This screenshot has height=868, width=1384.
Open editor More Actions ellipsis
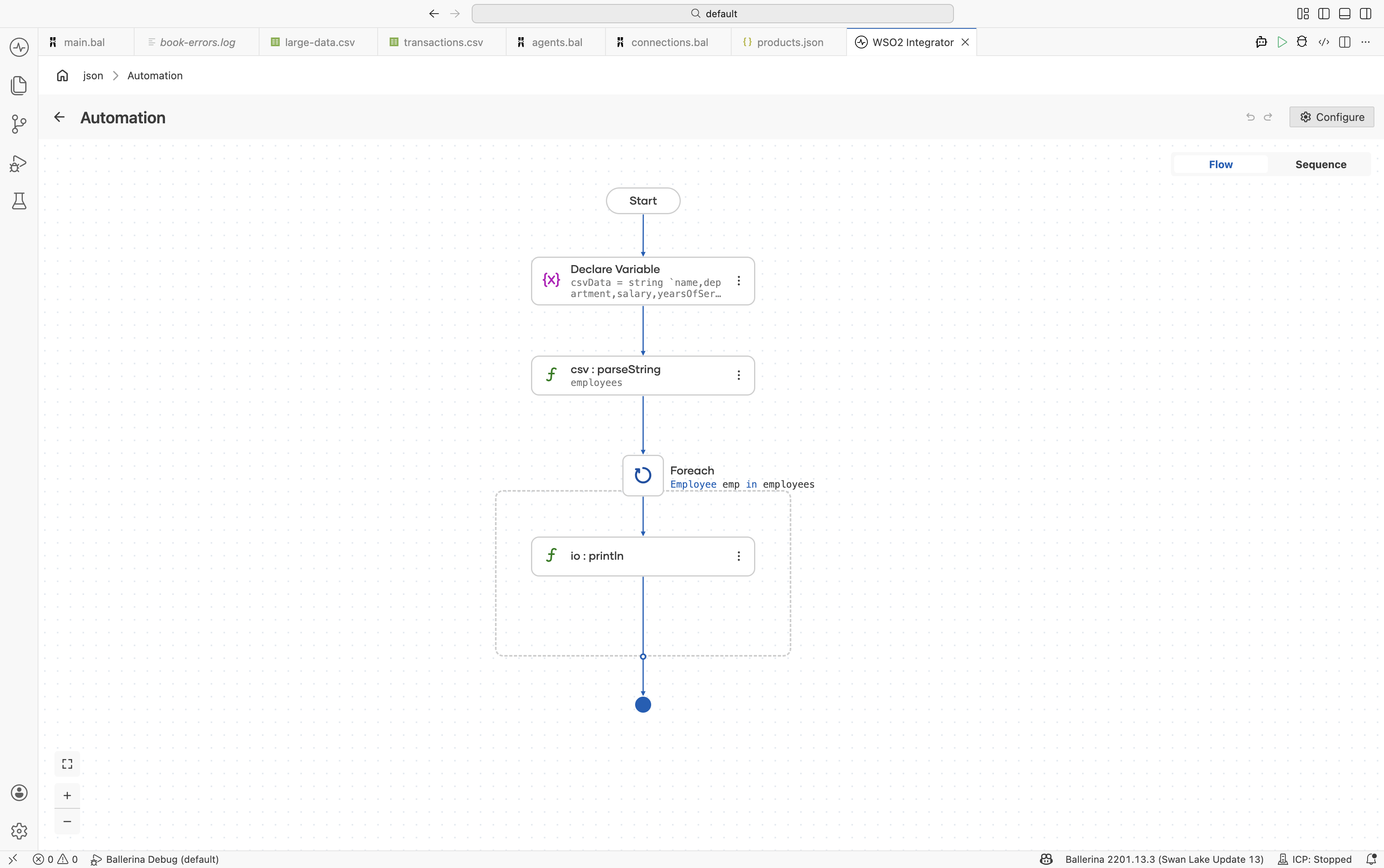click(1366, 42)
